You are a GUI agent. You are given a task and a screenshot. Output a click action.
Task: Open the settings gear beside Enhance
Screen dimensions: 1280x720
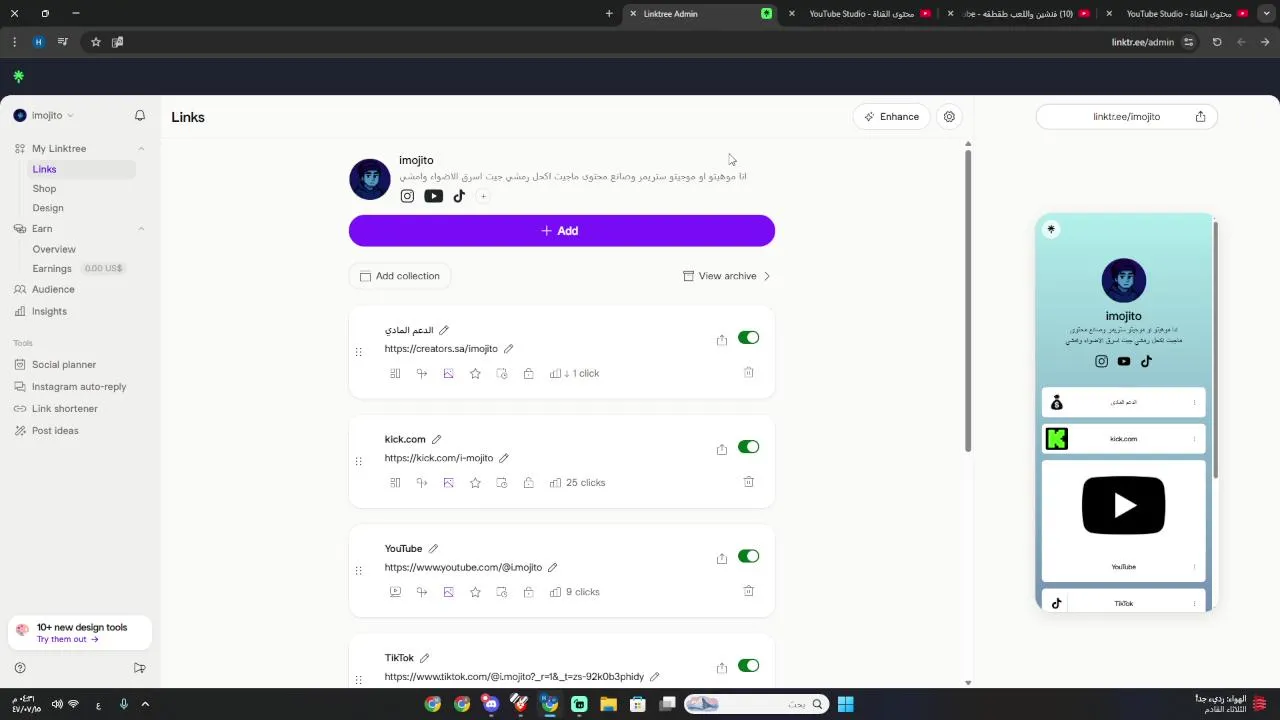point(949,117)
